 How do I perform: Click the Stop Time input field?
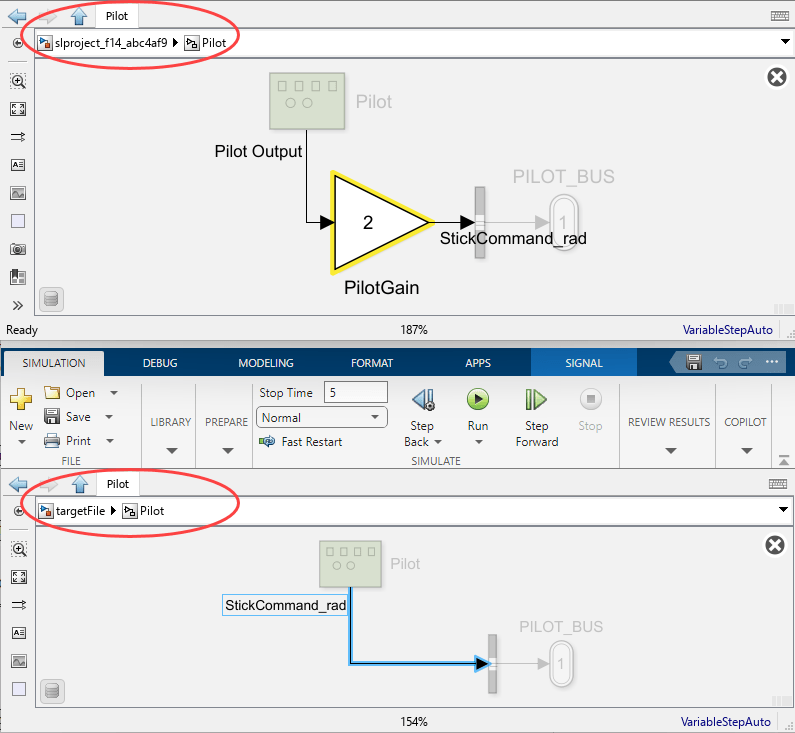tap(356, 393)
